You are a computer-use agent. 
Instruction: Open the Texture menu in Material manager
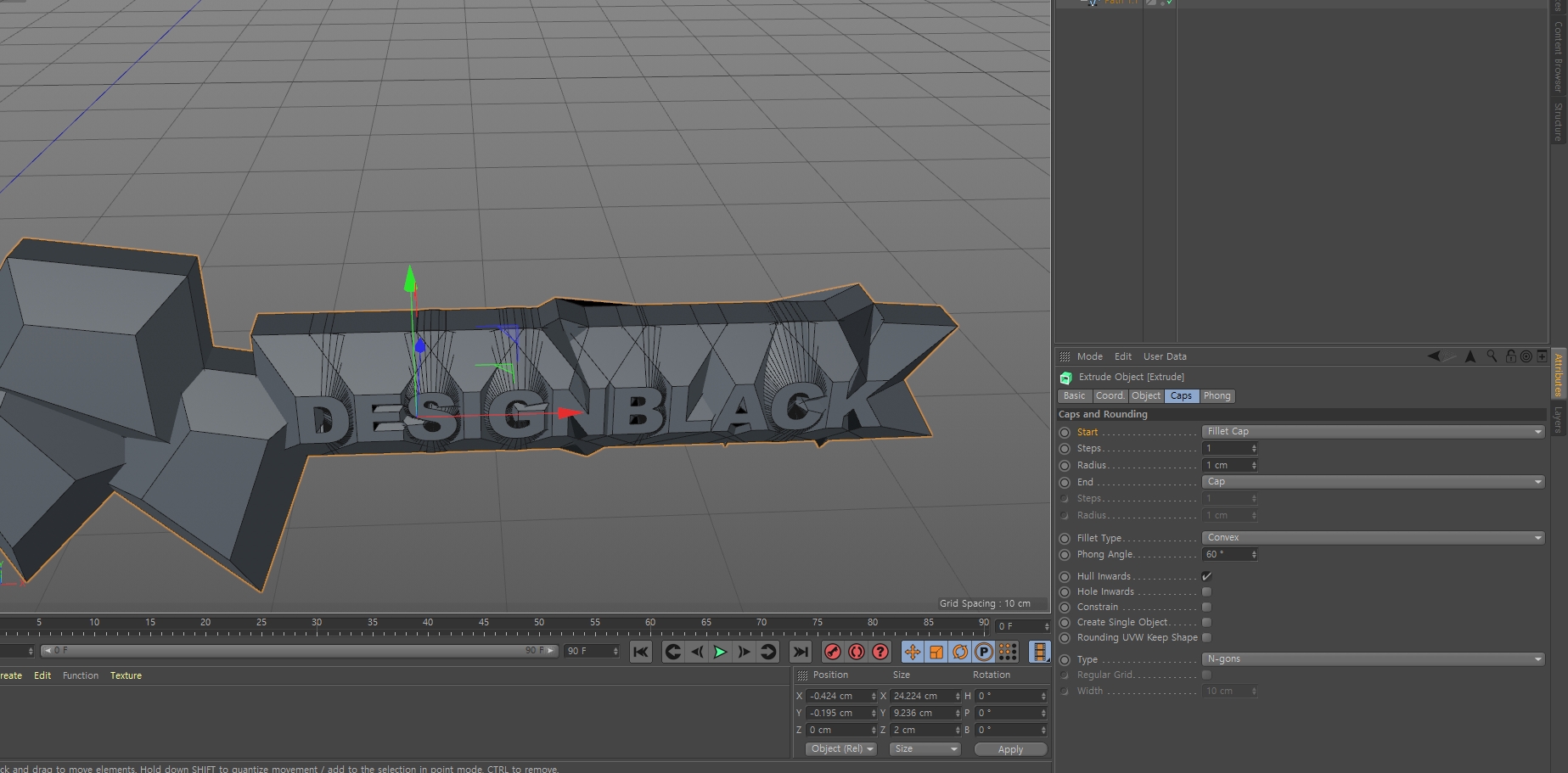[x=126, y=676]
